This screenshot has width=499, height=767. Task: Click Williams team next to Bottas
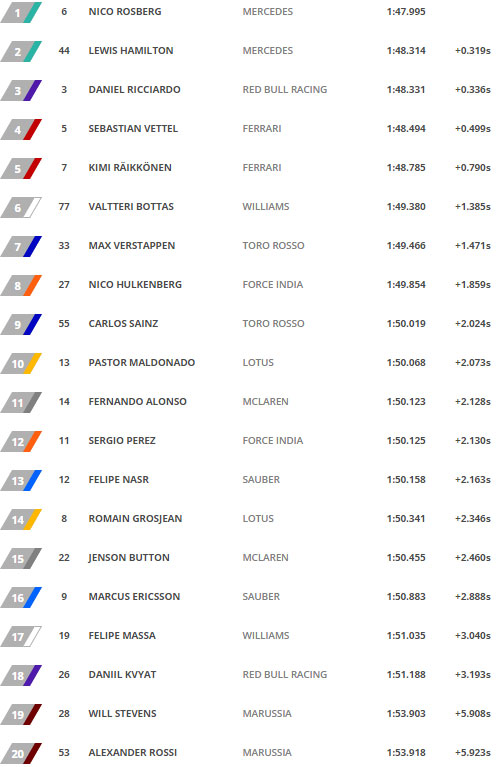(266, 207)
